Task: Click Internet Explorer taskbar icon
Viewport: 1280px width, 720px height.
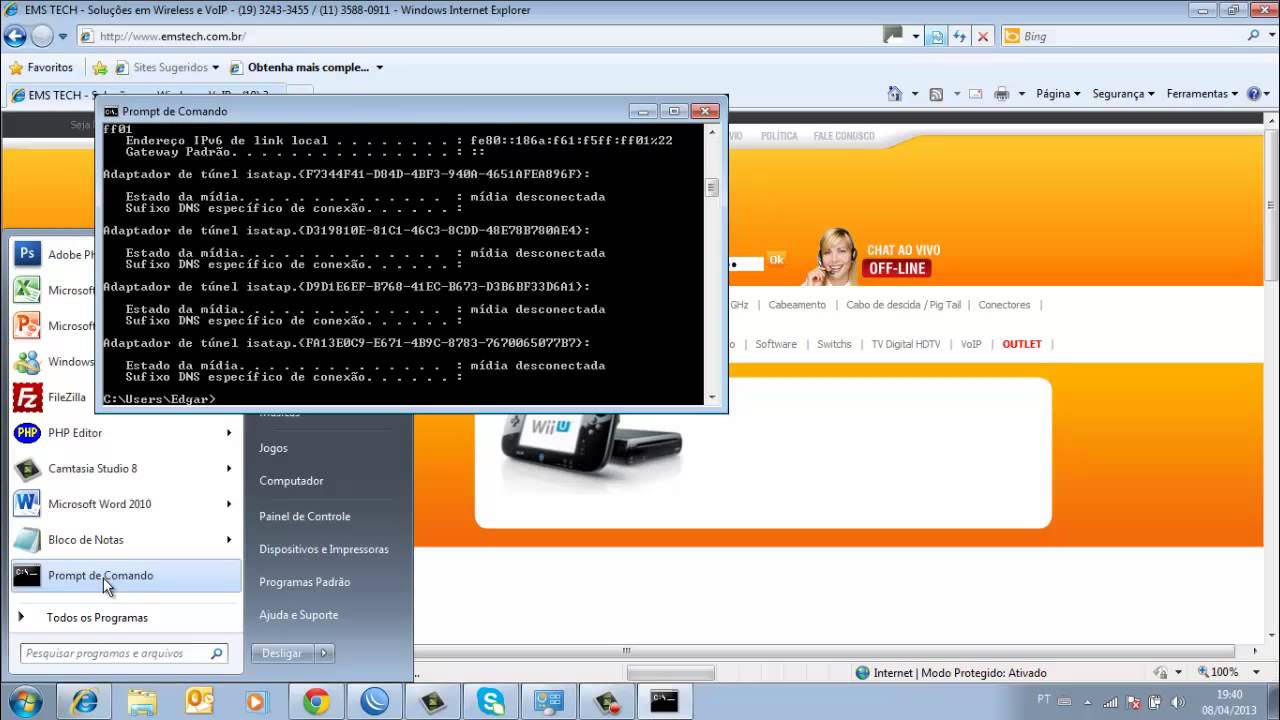Action: [x=84, y=702]
